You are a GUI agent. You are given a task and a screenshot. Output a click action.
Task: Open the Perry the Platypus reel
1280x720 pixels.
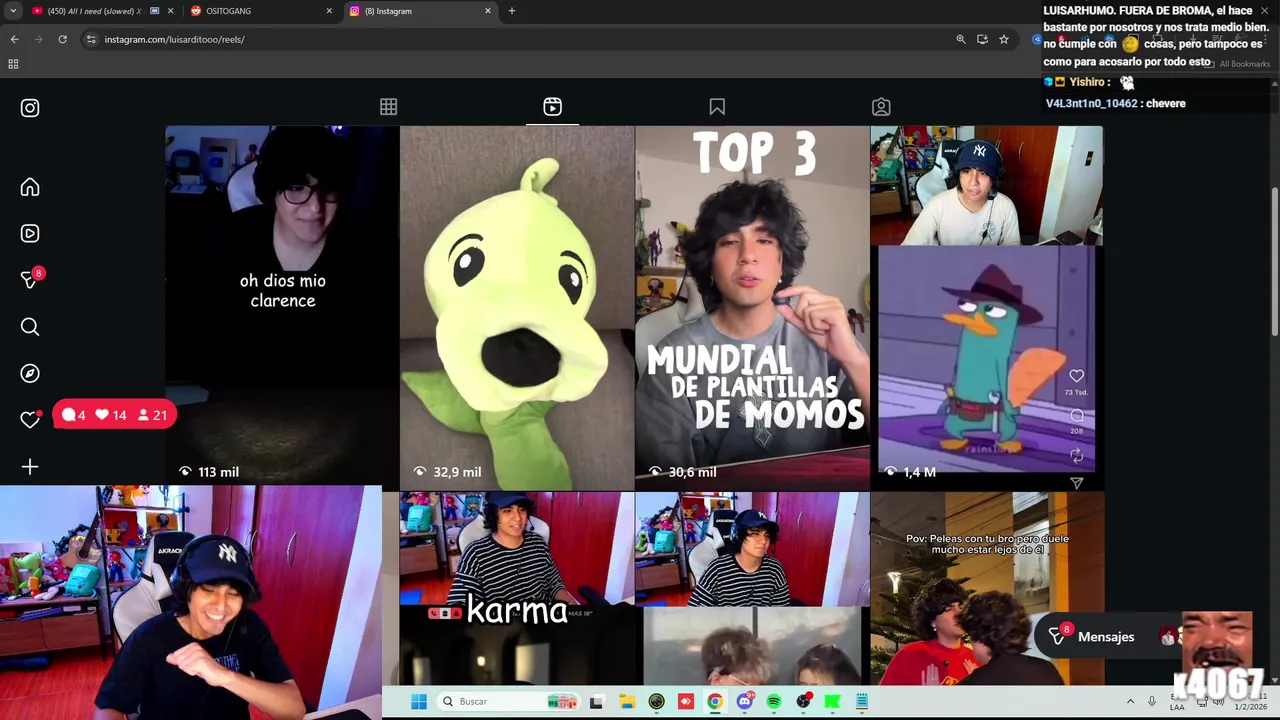click(x=987, y=307)
